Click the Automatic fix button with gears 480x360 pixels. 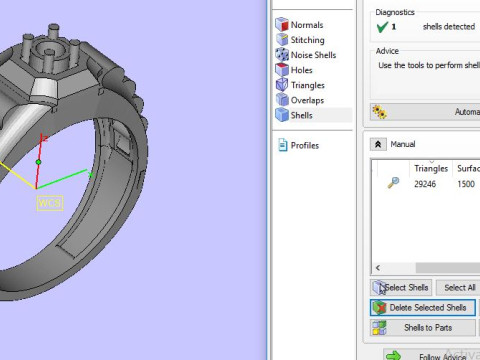[x=425, y=112]
